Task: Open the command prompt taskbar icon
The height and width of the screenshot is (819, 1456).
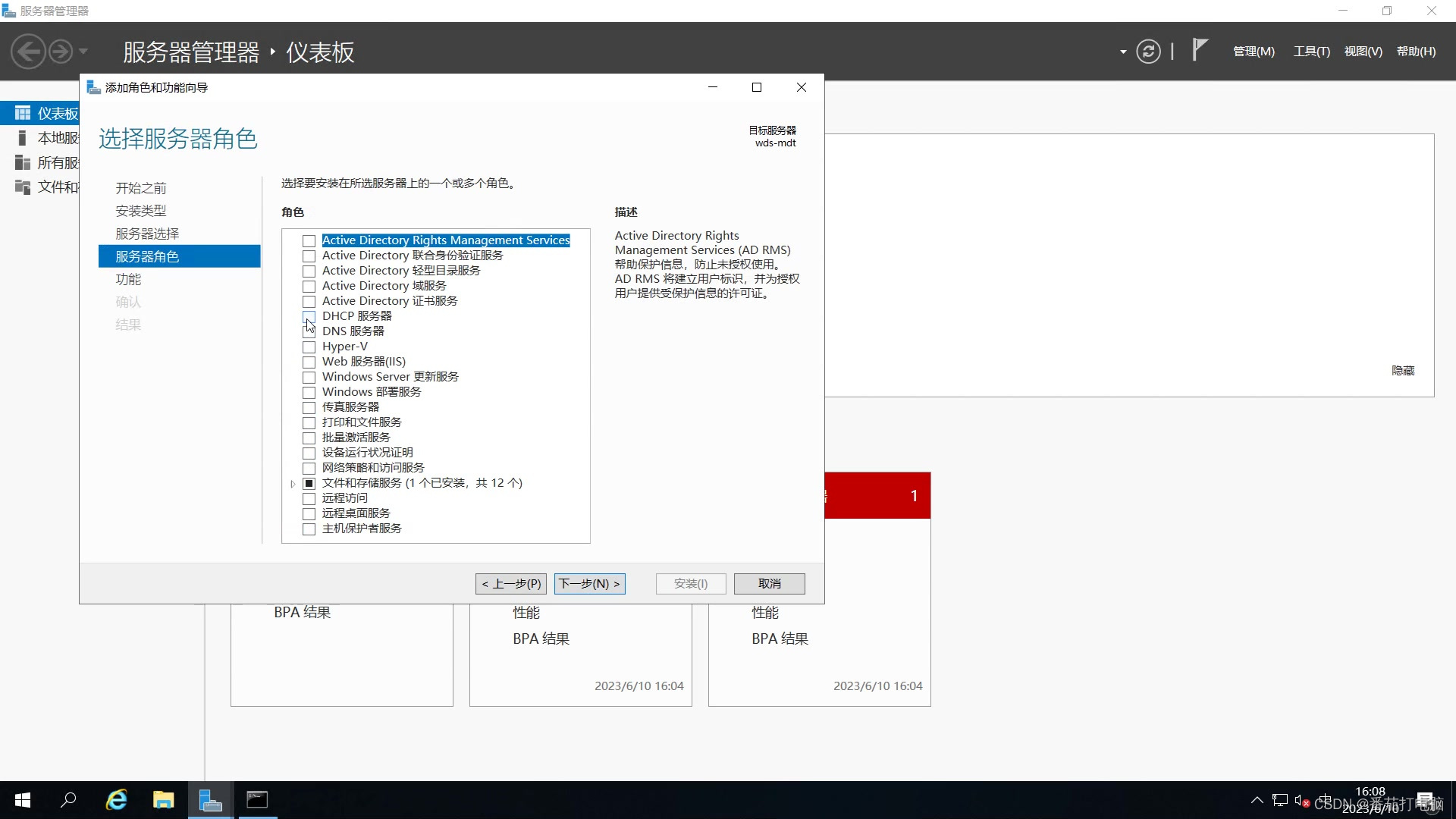Action: pos(257,799)
